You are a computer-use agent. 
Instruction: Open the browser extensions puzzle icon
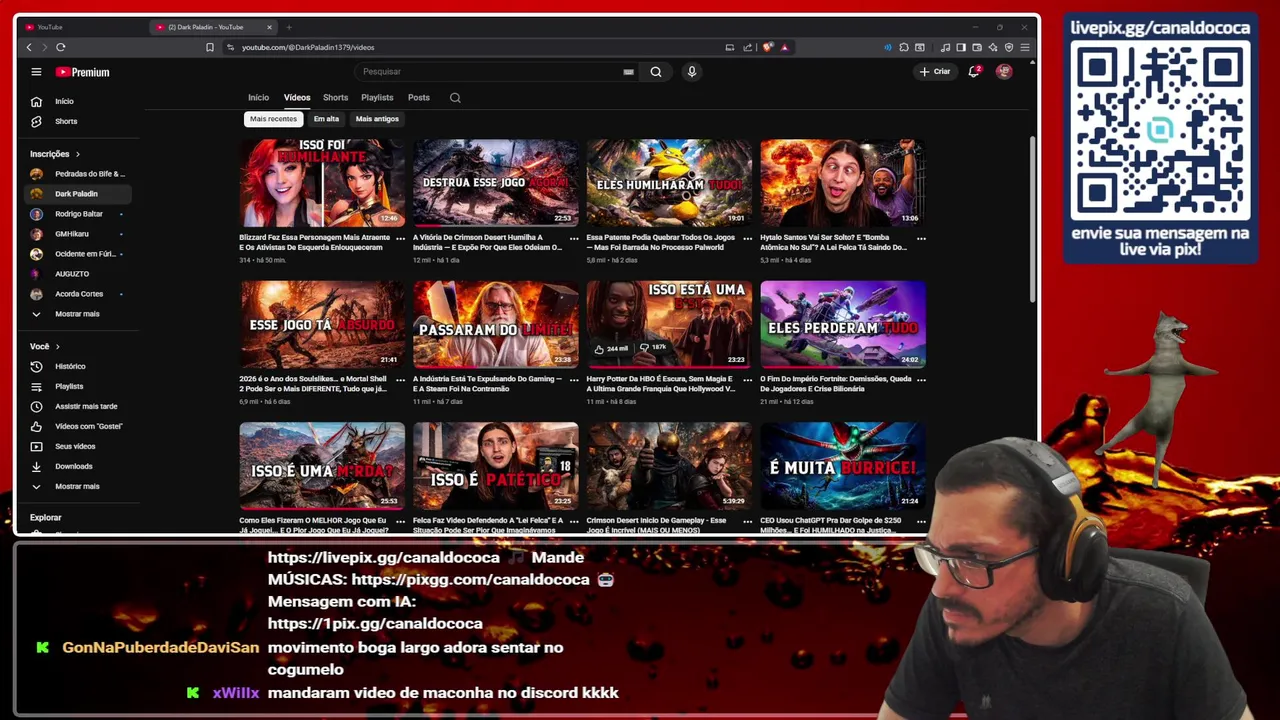point(904,47)
